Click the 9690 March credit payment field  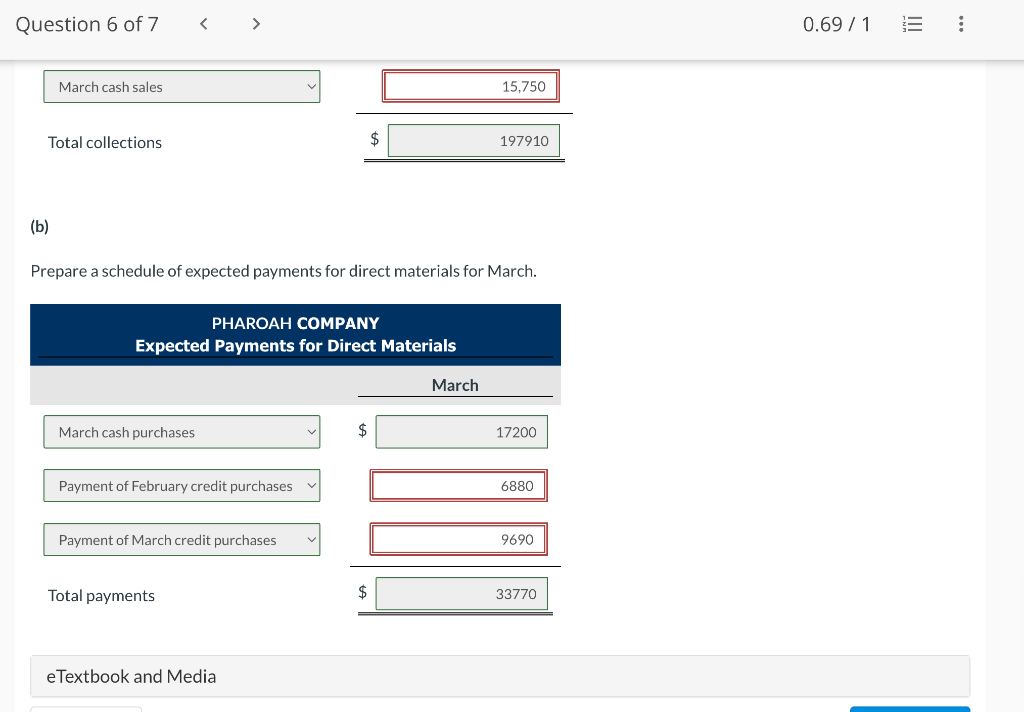[x=458, y=540]
